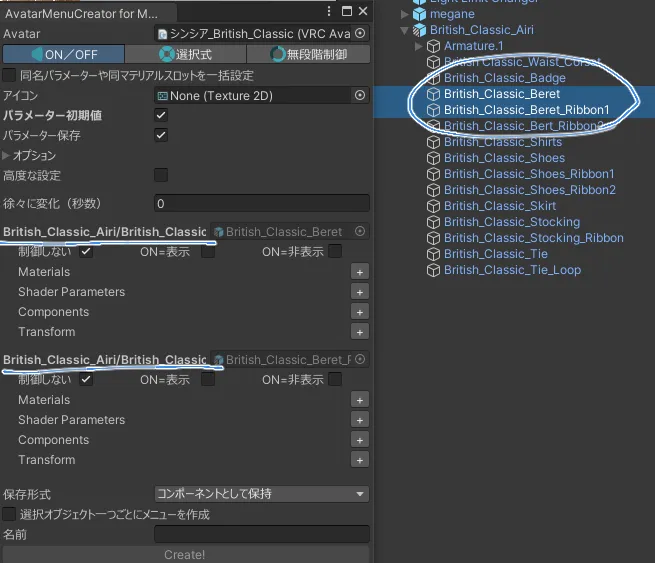Uncheck the パラメーター保存 checkbox

(x=161, y=135)
